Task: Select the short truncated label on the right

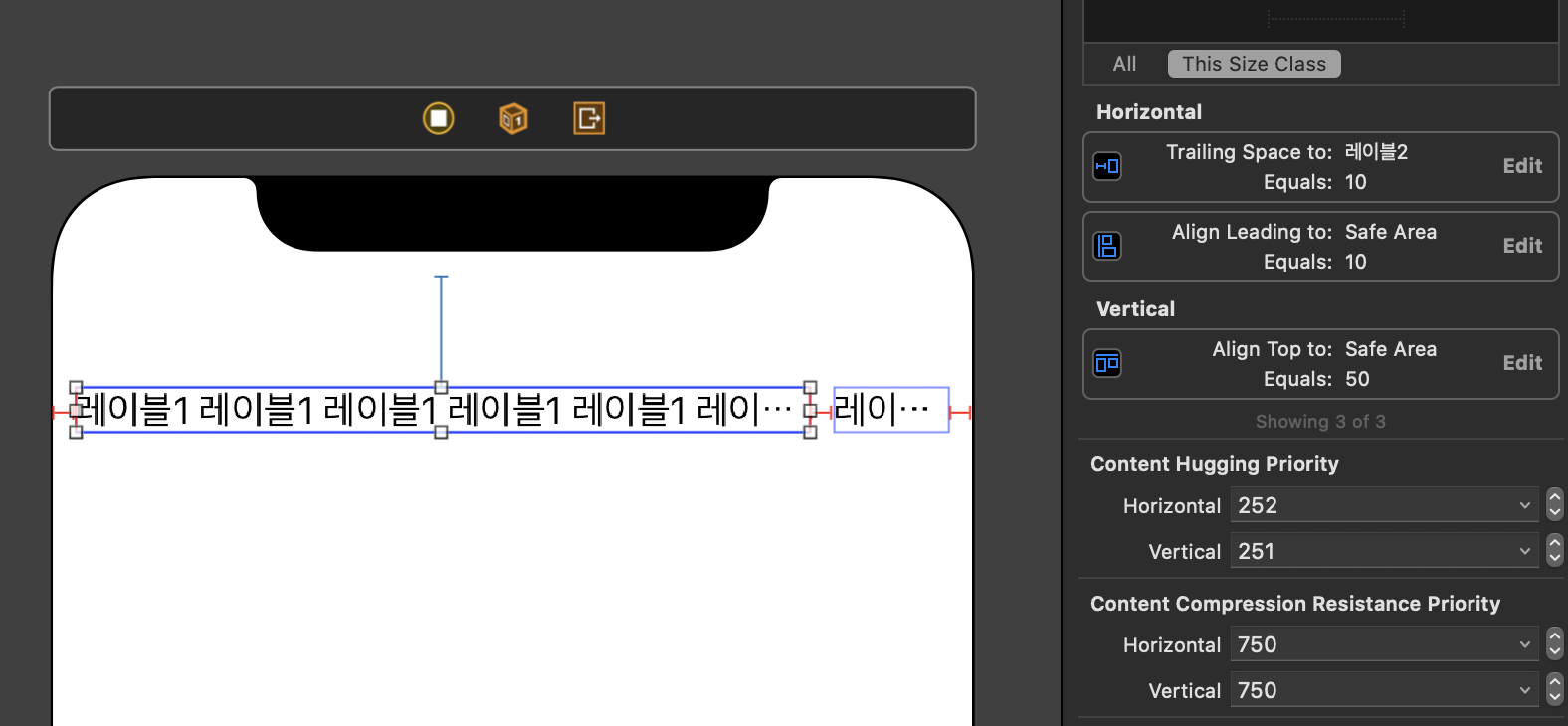Action: [890, 410]
